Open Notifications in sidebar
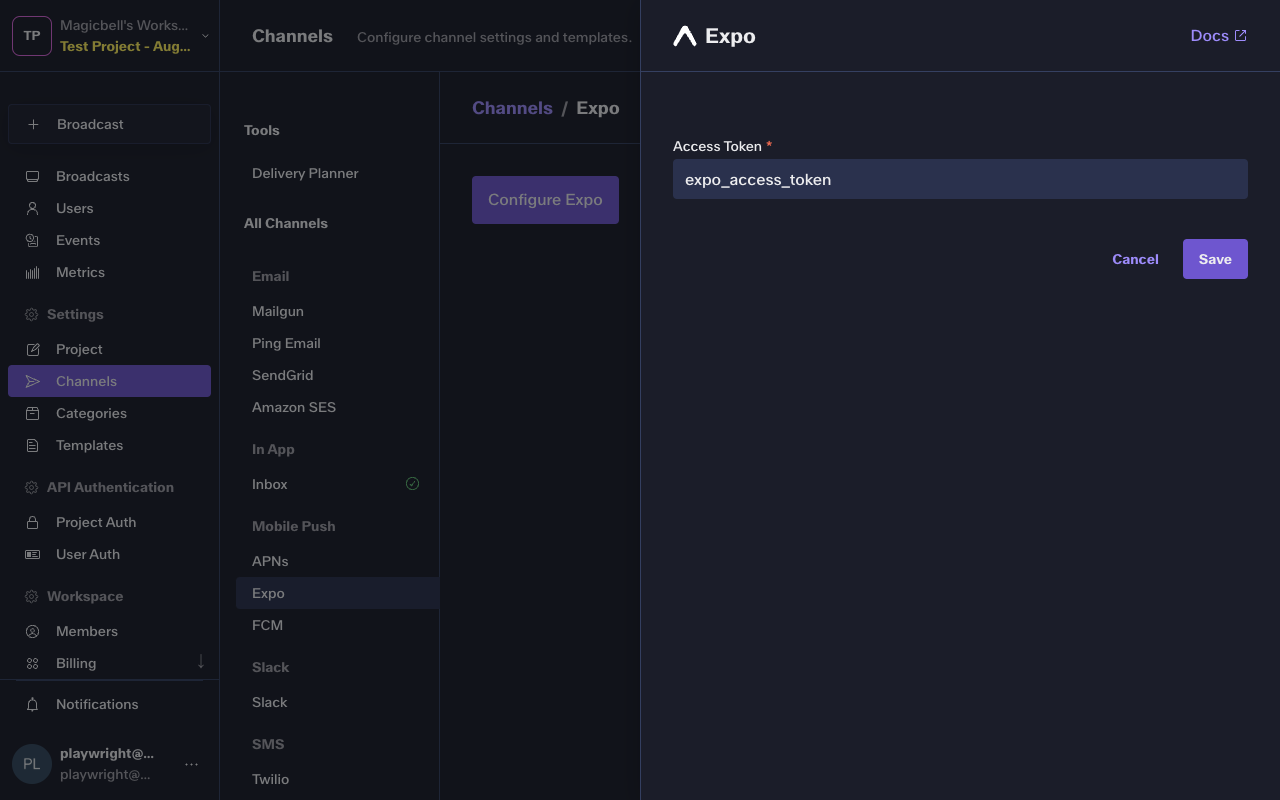This screenshot has width=1280, height=800. tap(109, 704)
